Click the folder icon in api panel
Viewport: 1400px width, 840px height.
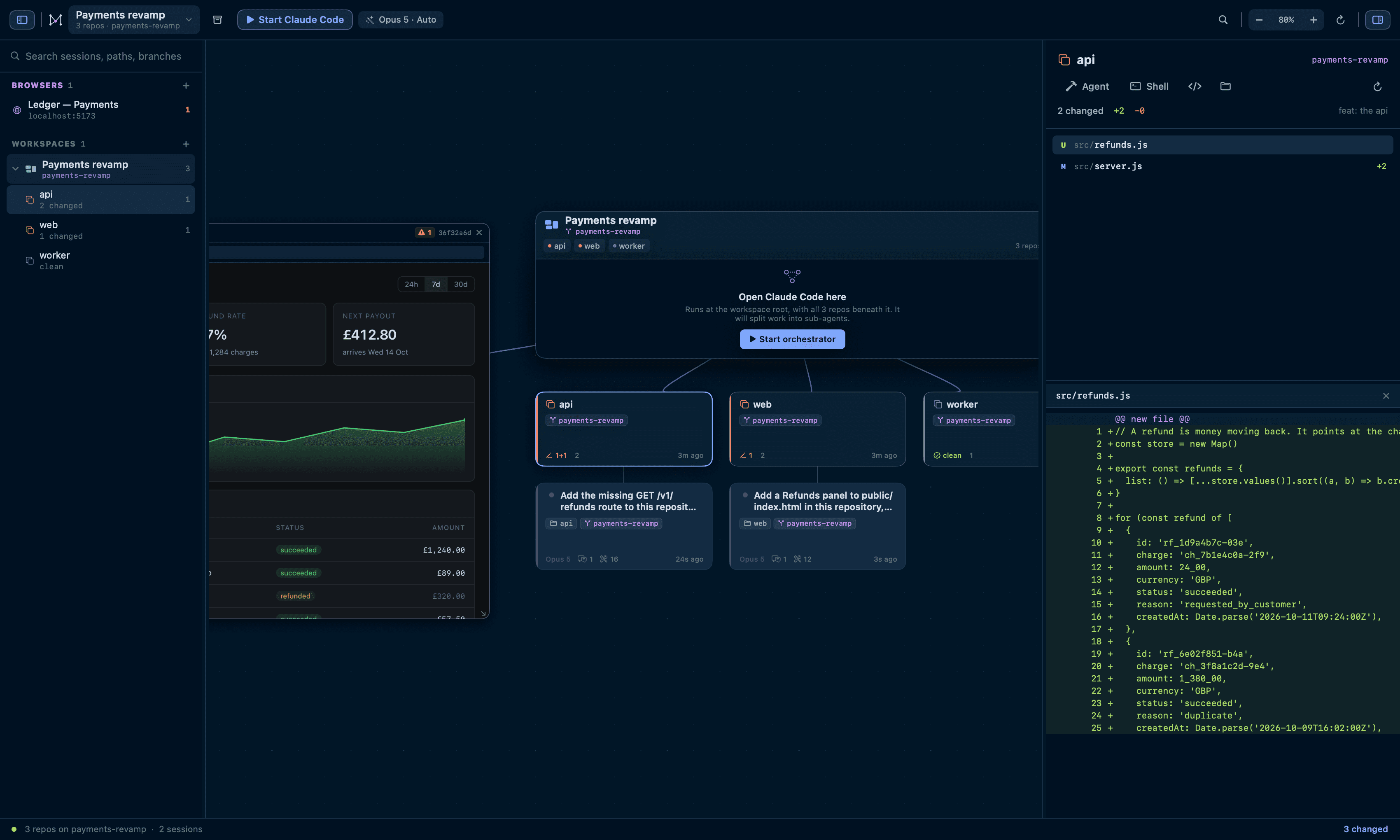pos(1225,86)
